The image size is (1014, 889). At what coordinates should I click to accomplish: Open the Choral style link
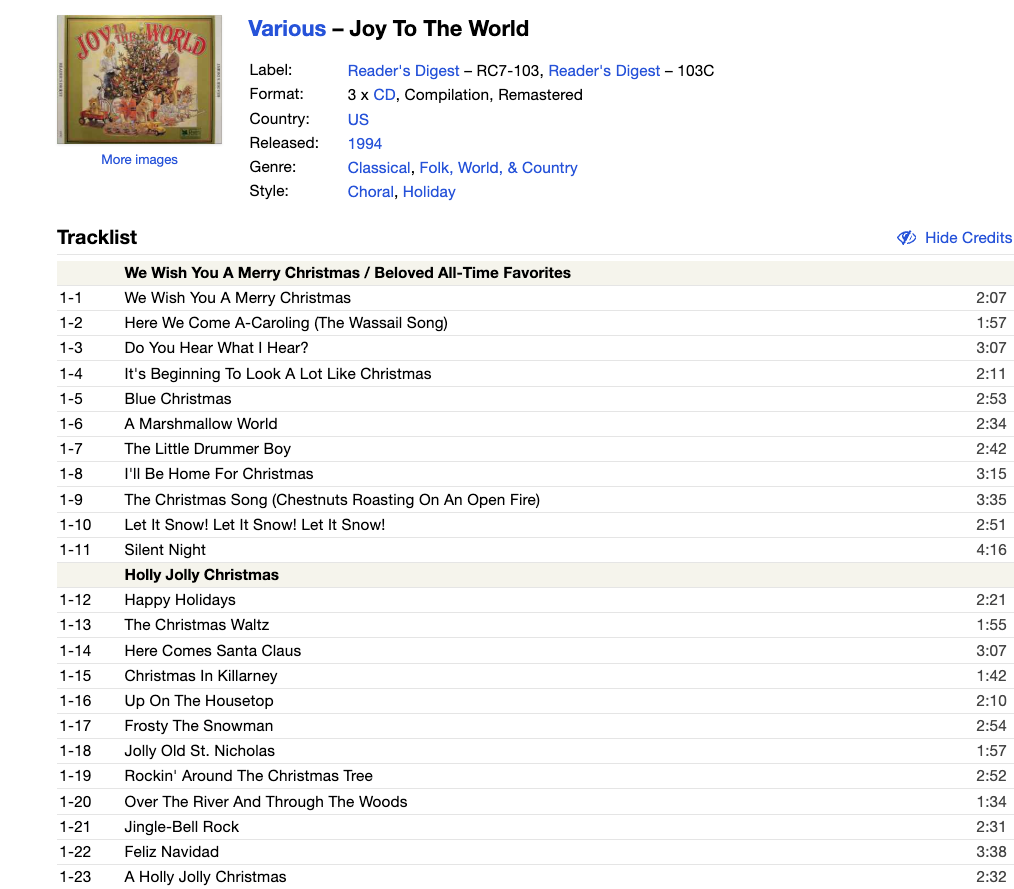coord(371,192)
